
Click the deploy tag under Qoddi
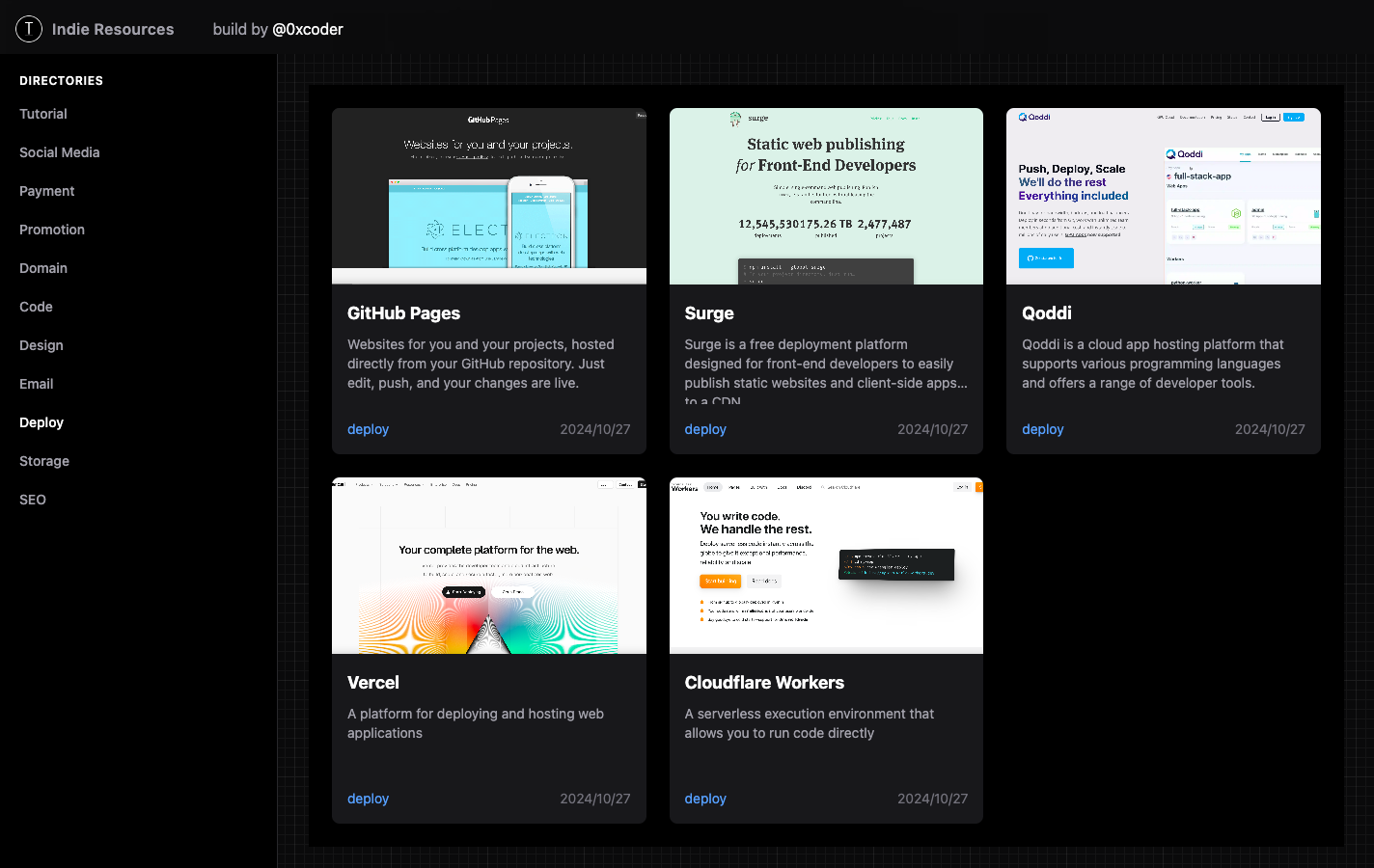[x=1042, y=429]
